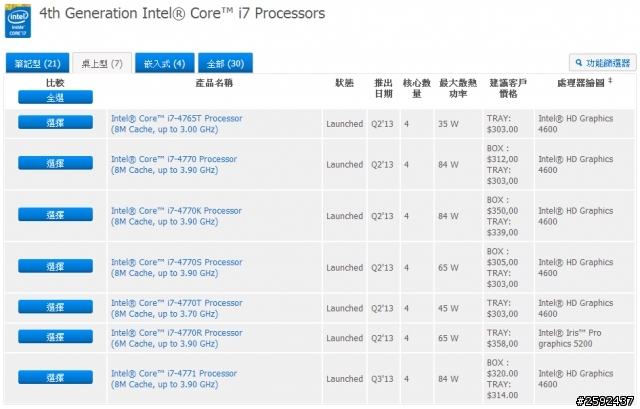640x409 pixels.
Task: Switch to the 嵌入式 (4) tab
Action: [x=164, y=63]
